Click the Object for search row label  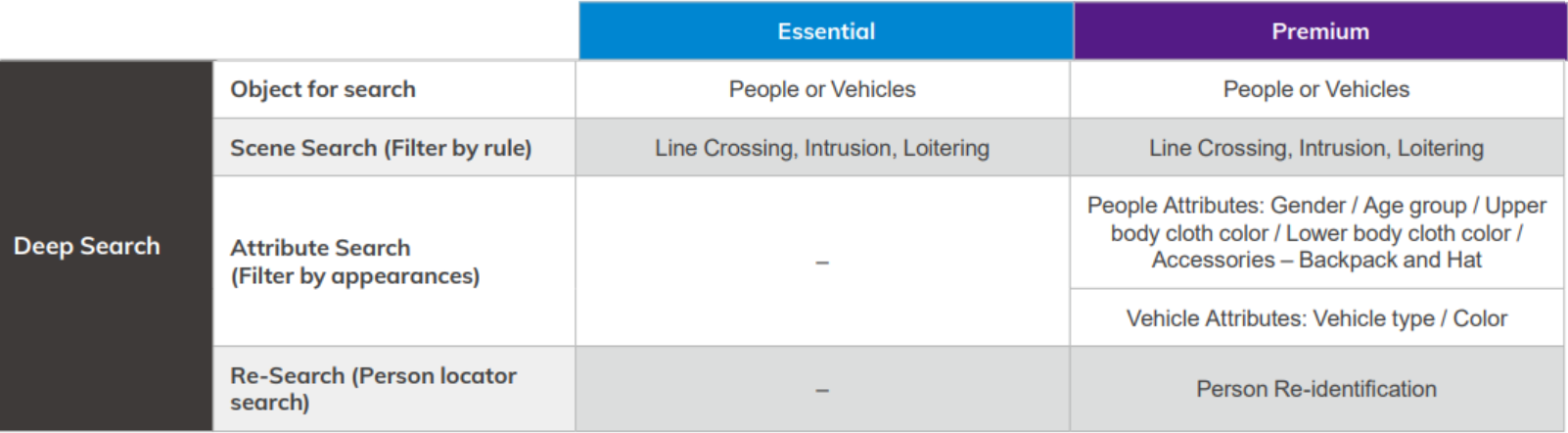click(323, 89)
